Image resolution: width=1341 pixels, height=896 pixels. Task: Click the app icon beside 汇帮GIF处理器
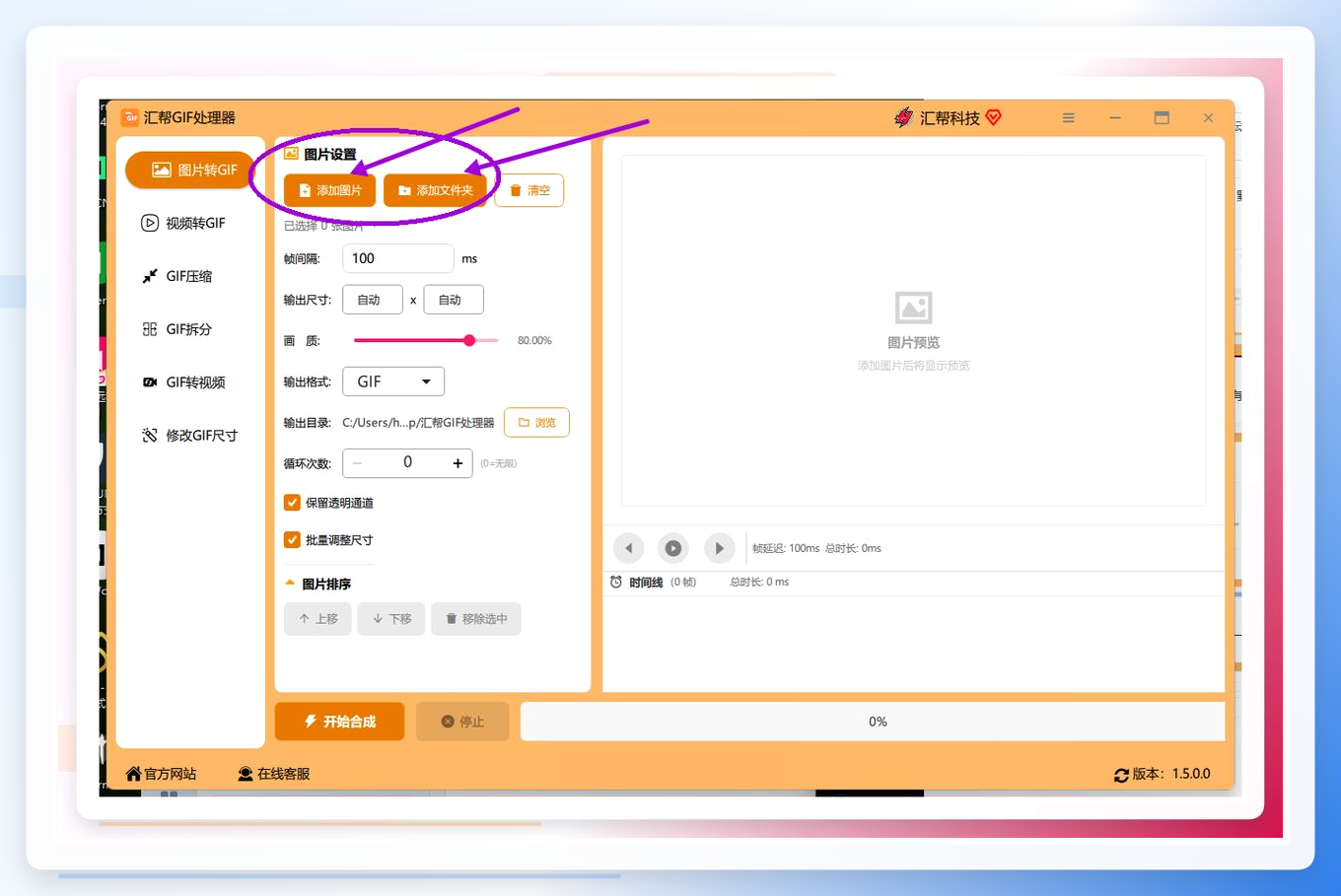pyautogui.click(x=130, y=117)
